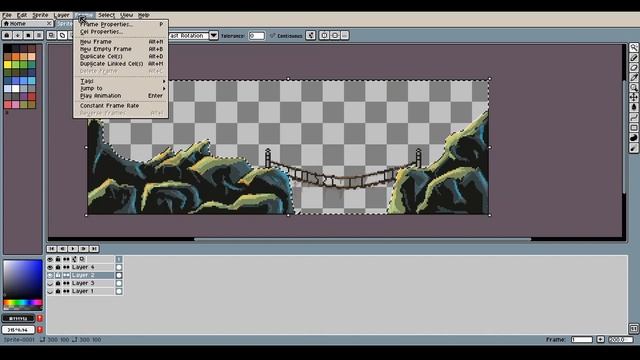Select the Blur or Jumble tool
Screen dimensions: 640x360
633,148
